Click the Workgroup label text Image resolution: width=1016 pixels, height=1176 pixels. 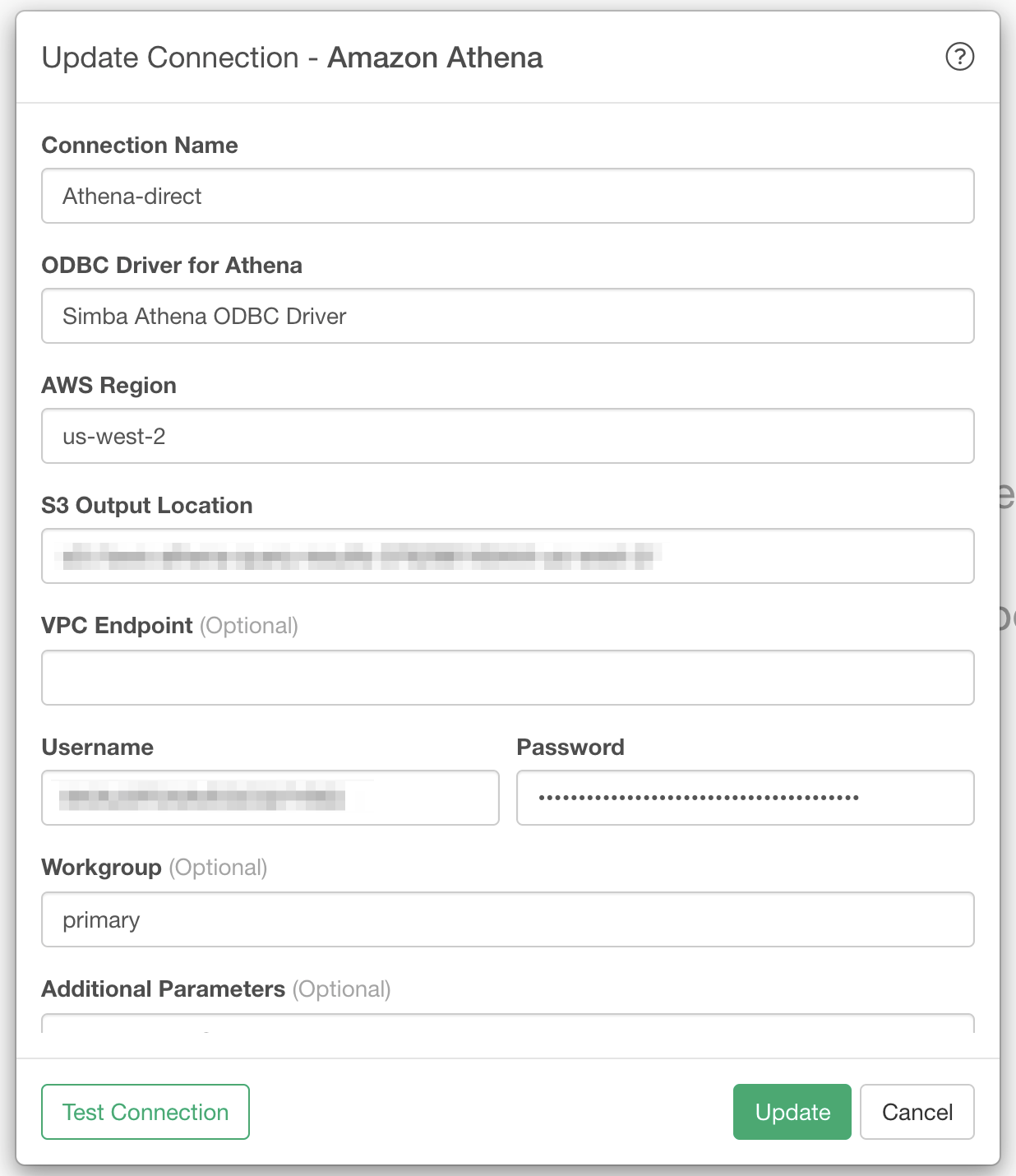pyautogui.click(x=102, y=868)
